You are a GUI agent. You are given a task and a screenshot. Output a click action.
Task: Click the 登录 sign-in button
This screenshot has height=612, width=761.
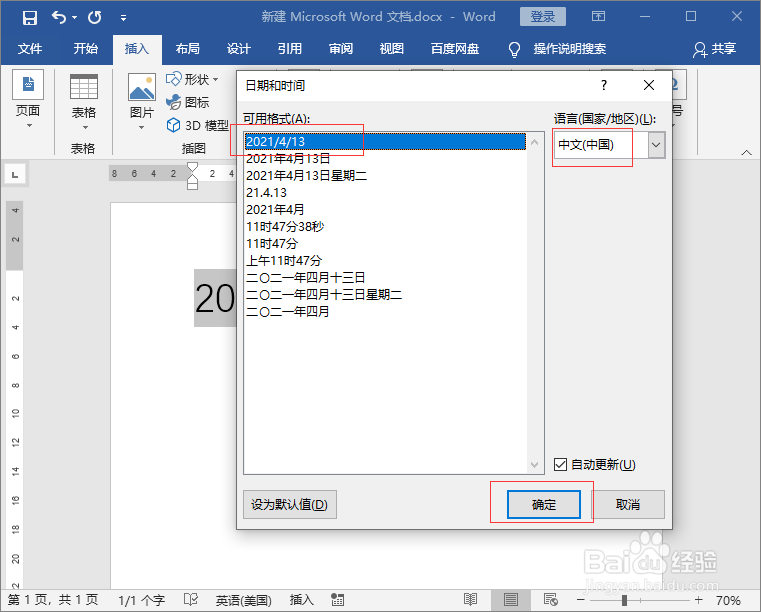(542, 17)
